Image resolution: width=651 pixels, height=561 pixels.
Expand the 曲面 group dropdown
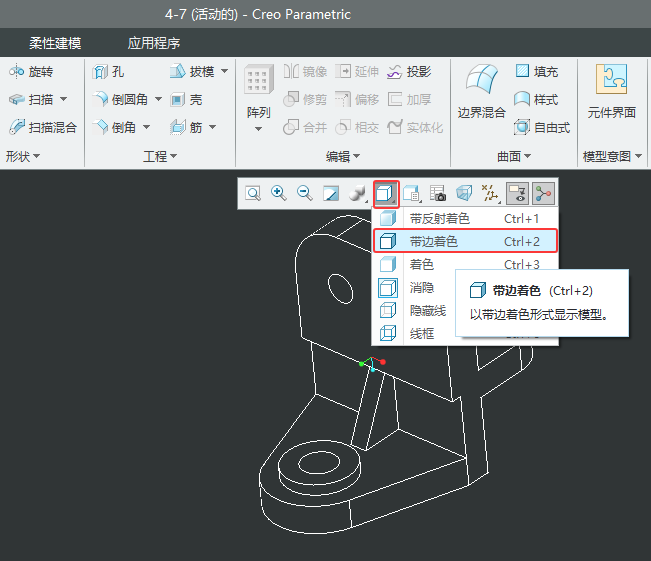pyautogui.click(x=514, y=157)
